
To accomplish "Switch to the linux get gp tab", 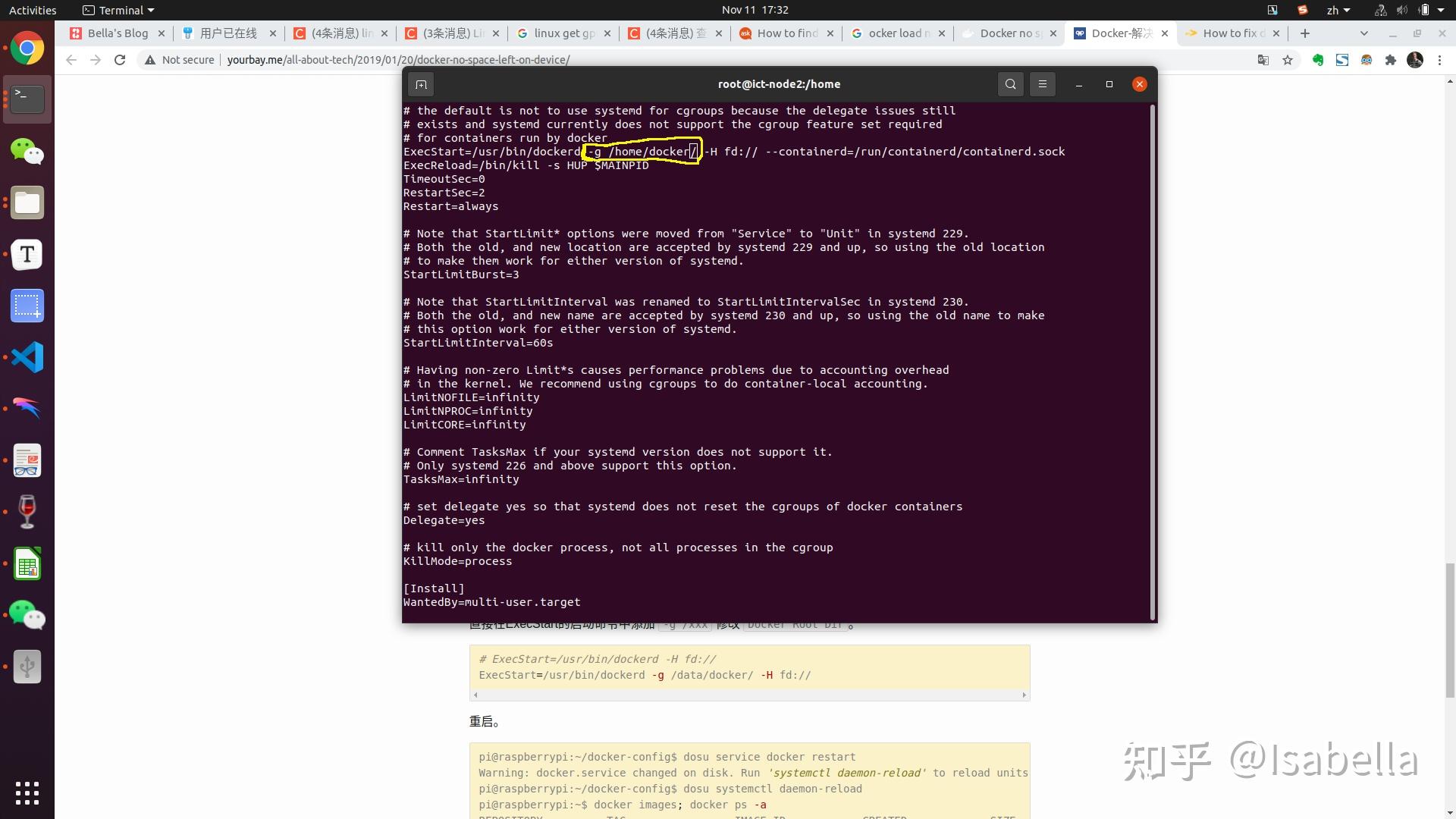I will point(563,33).
